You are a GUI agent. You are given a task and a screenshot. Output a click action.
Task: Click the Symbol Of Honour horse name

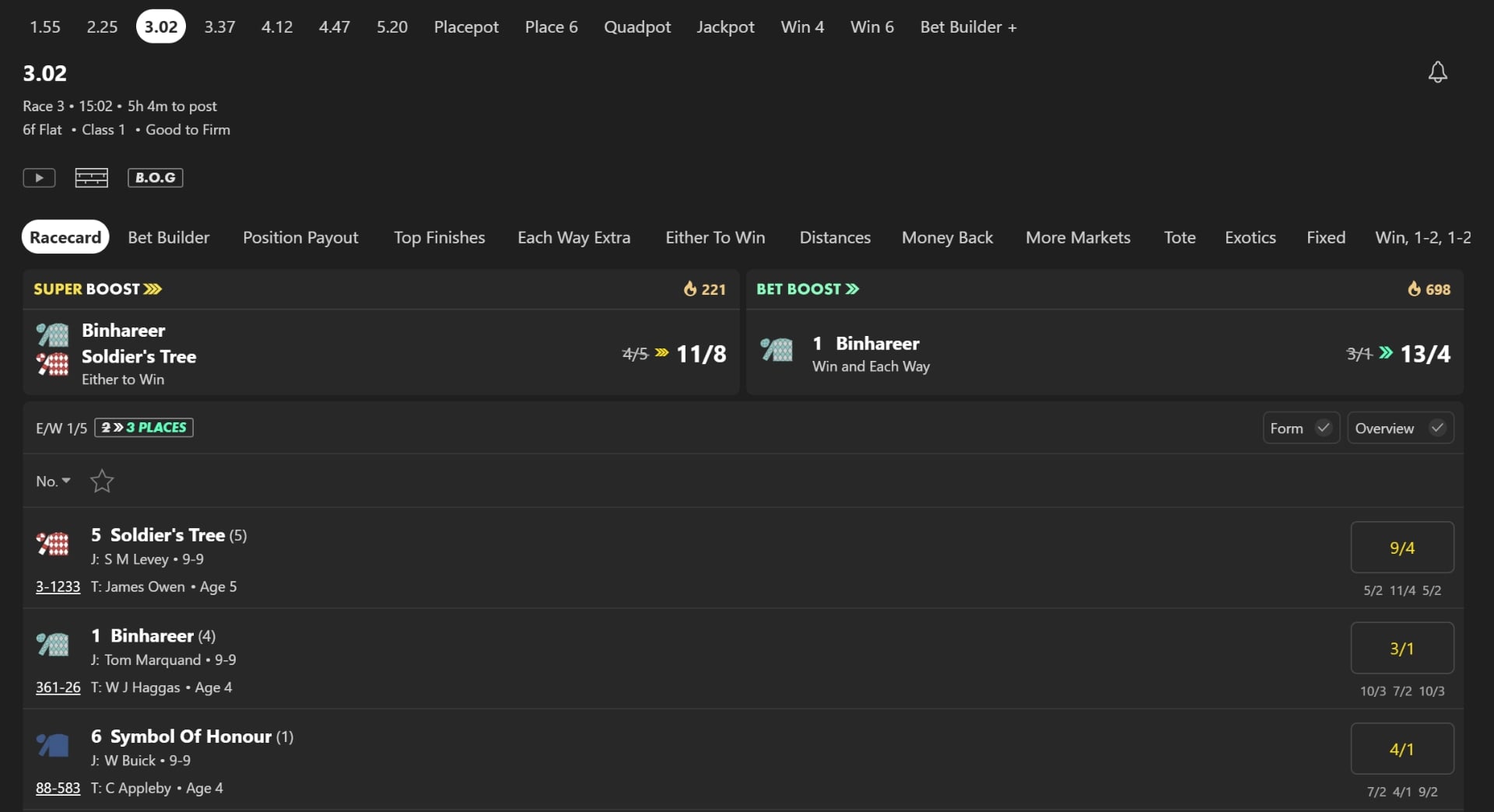tap(191, 737)
